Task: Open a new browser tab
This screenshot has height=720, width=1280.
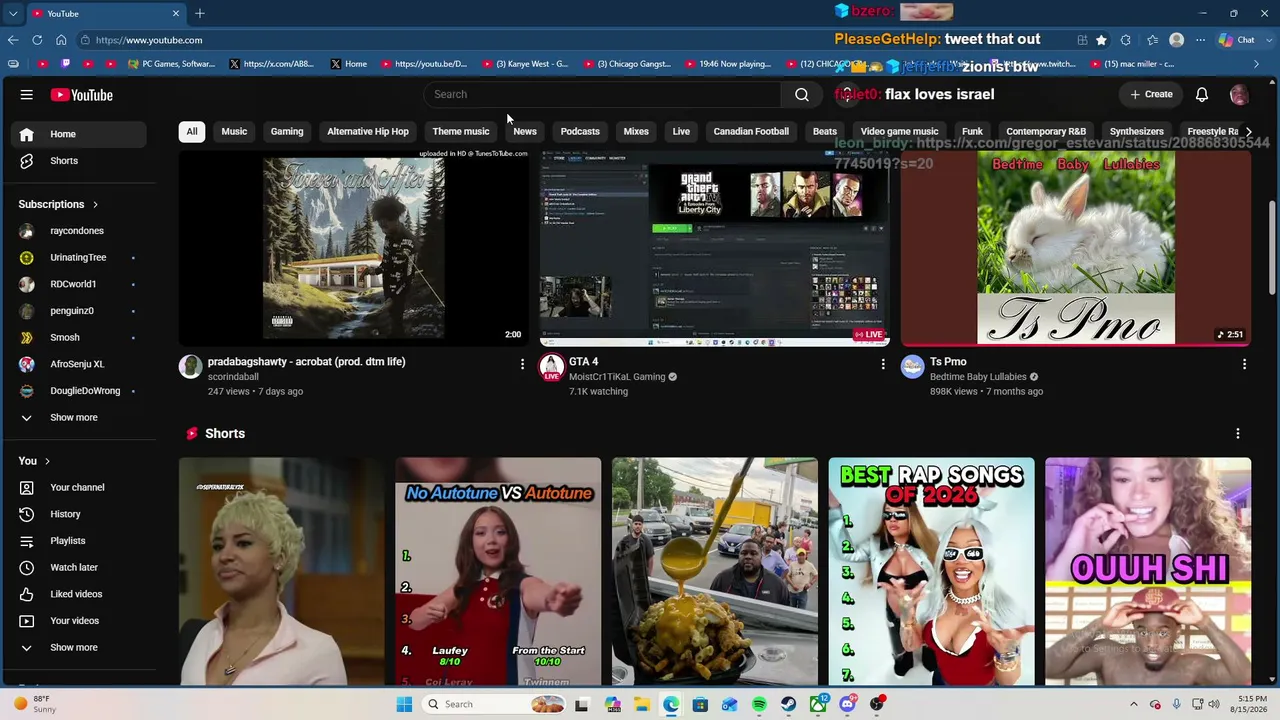Action: (200, 13)
